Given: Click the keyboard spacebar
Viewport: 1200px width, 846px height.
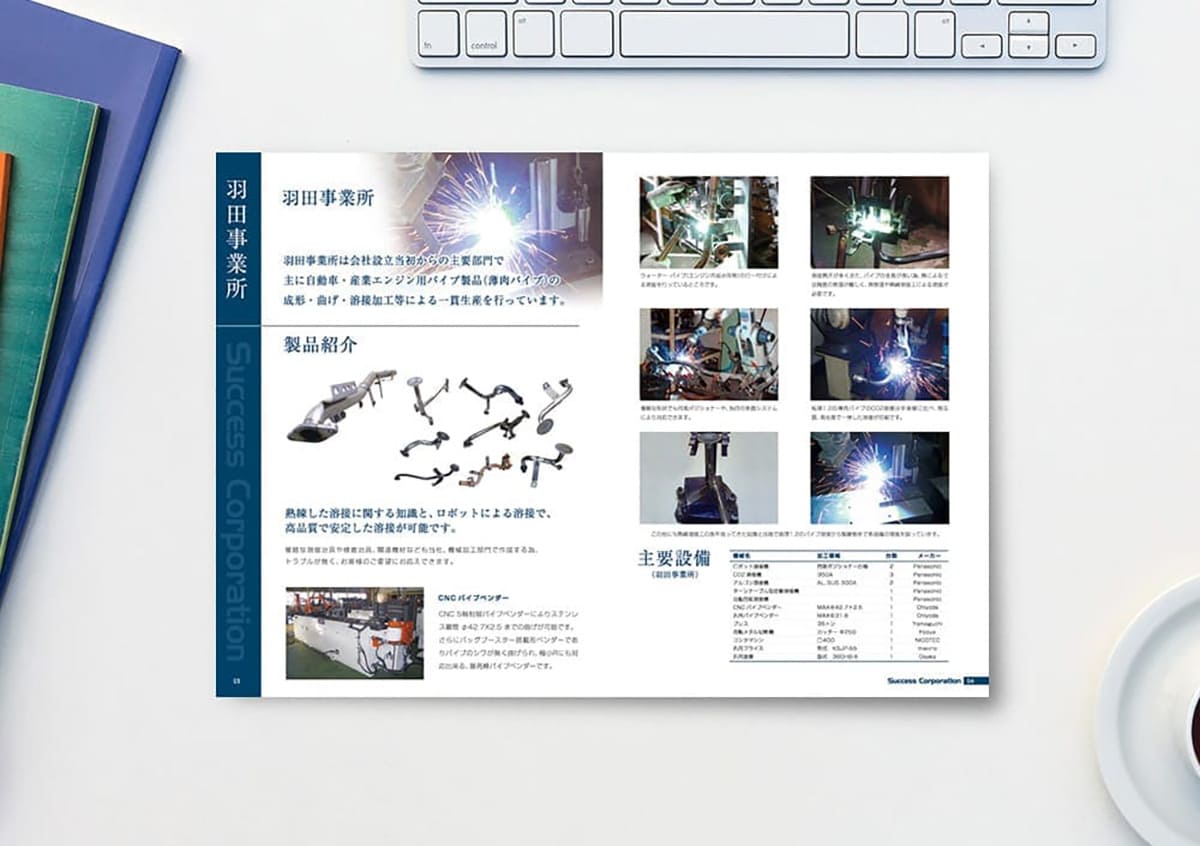Looking at the screenshot, I should pyautogui.click(x=735, y=33).
